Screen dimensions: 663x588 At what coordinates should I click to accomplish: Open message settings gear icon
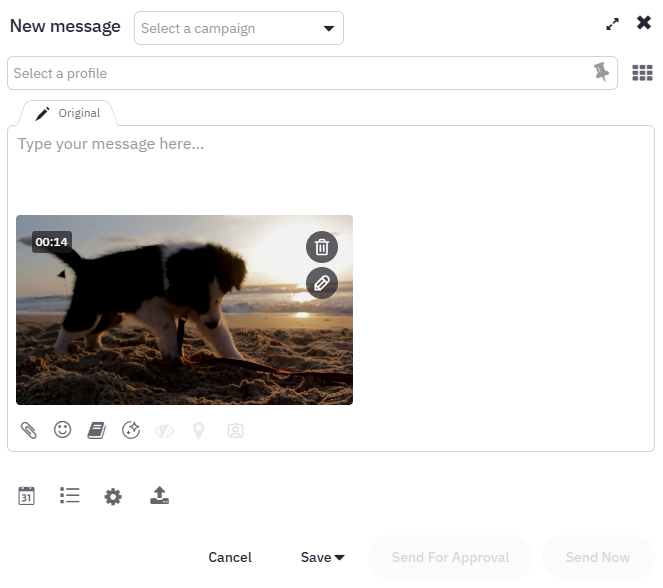tap(113, 497)
